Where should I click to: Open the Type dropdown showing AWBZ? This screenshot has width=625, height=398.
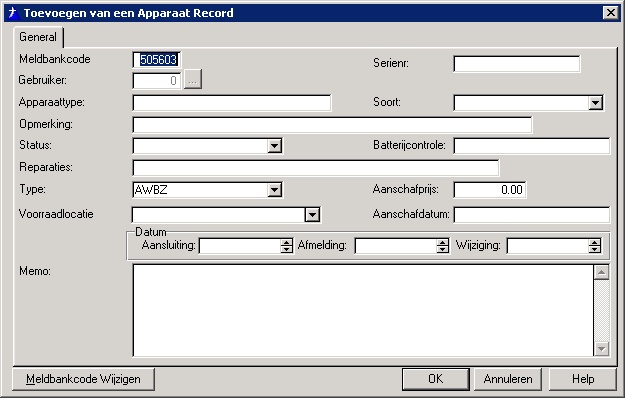274,190
